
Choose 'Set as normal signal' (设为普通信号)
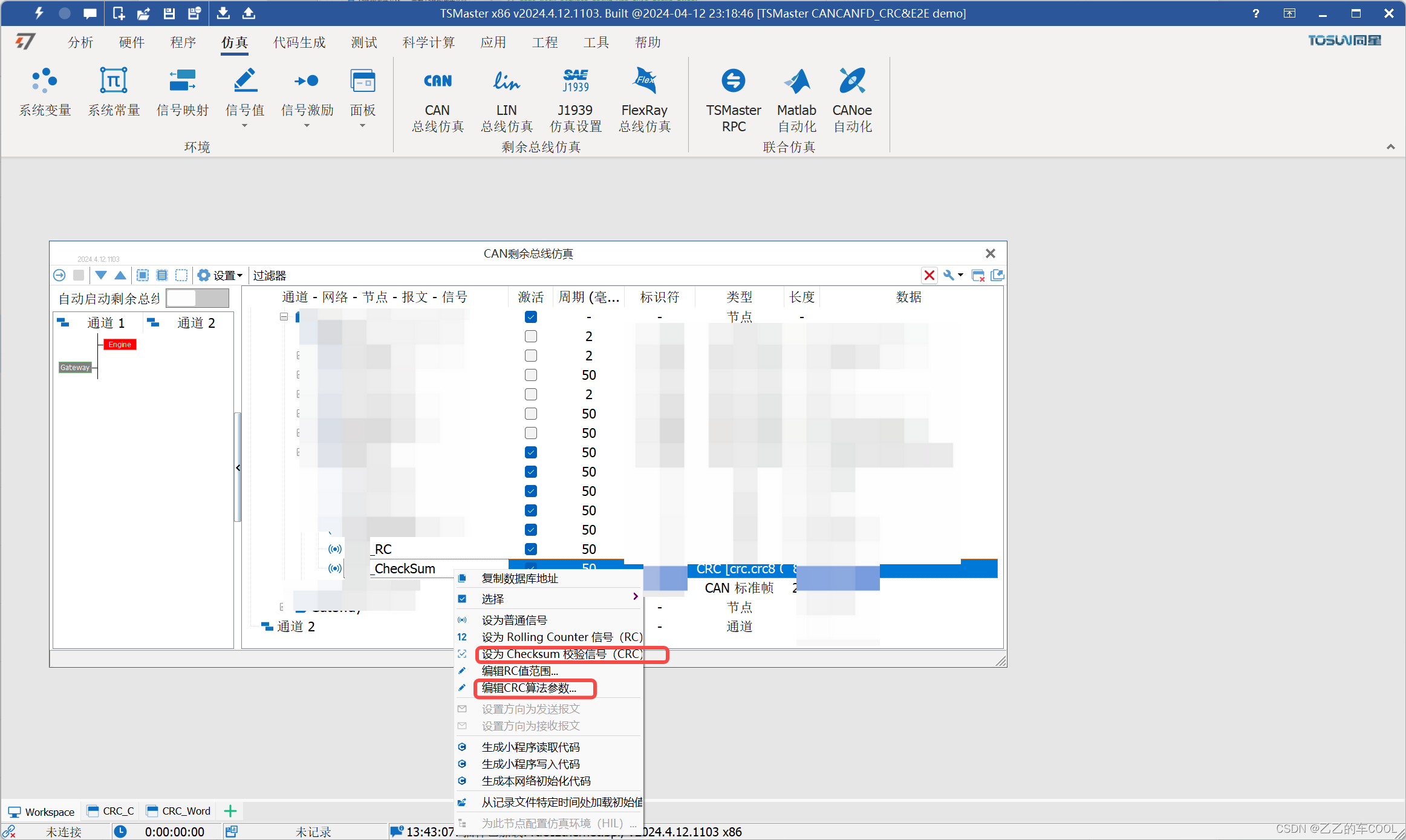point(550,620)
